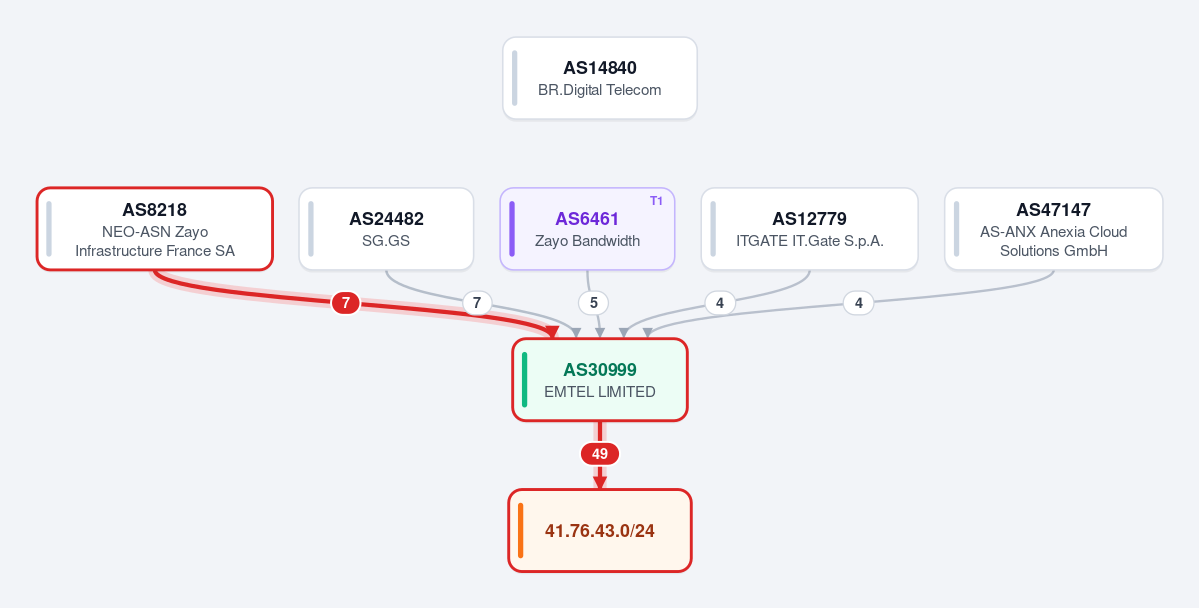Image resolution: width=1199 pixels, height=608 pixels.
Task: Click the purple color bar in AS6461
Action: click(512, 229)
